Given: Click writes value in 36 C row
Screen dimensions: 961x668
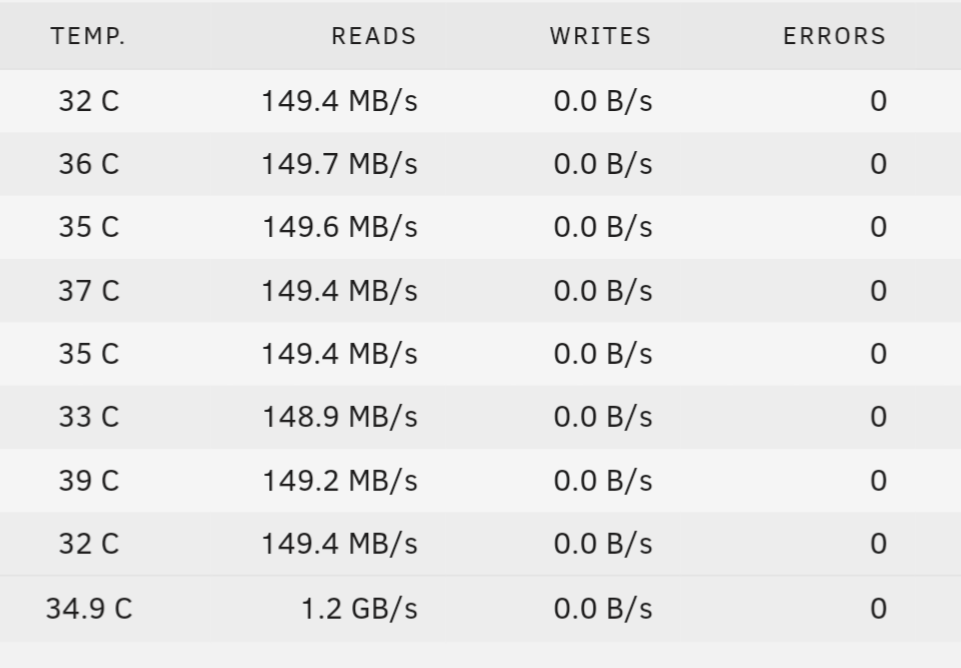Looking at the screenshot, I should click(x=603, y=164).
